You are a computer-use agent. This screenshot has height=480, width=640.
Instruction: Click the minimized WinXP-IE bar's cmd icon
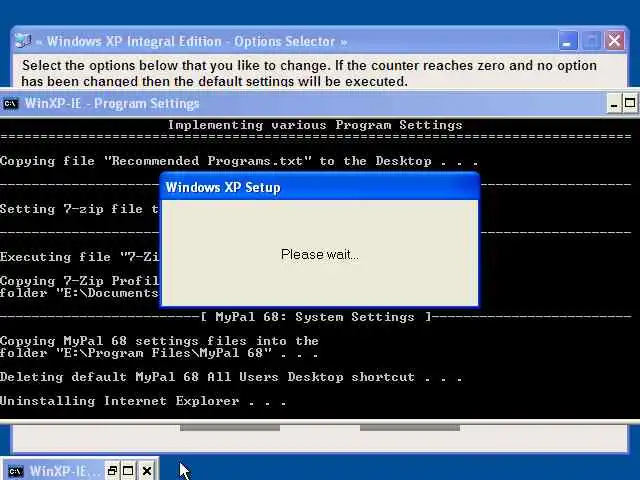(16, 471)
